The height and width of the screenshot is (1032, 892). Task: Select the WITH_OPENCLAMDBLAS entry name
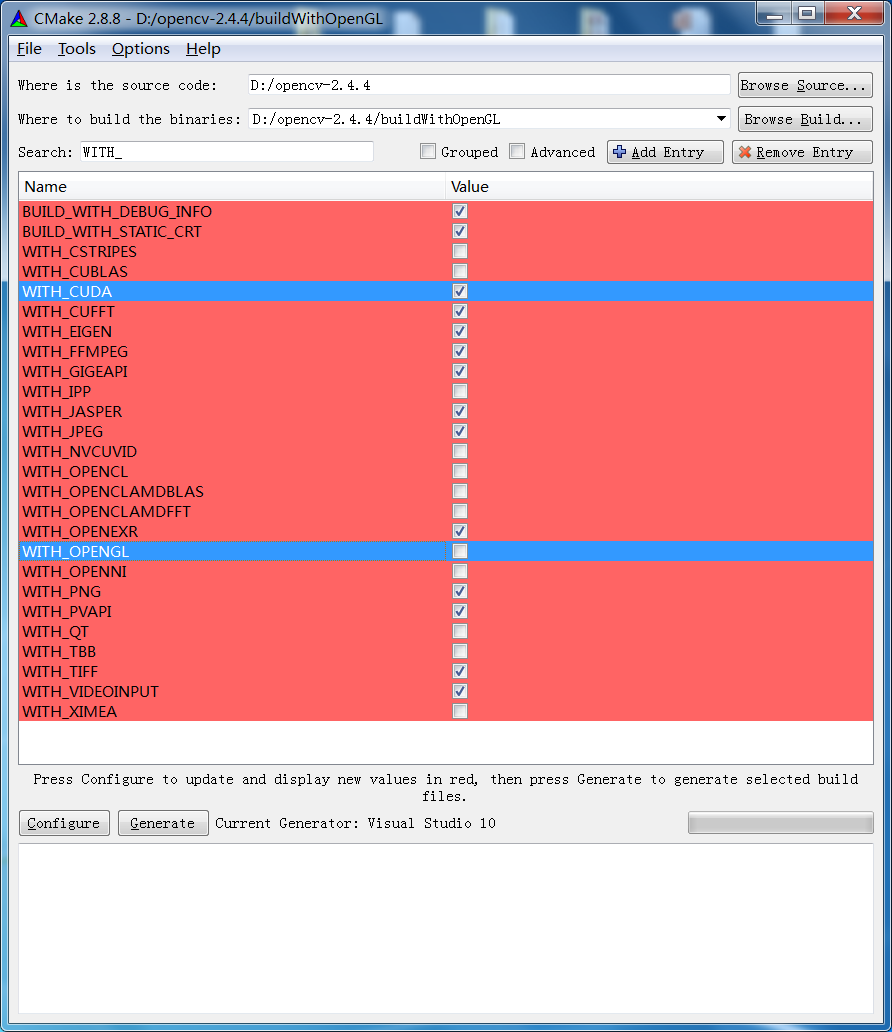click(113, 492)
